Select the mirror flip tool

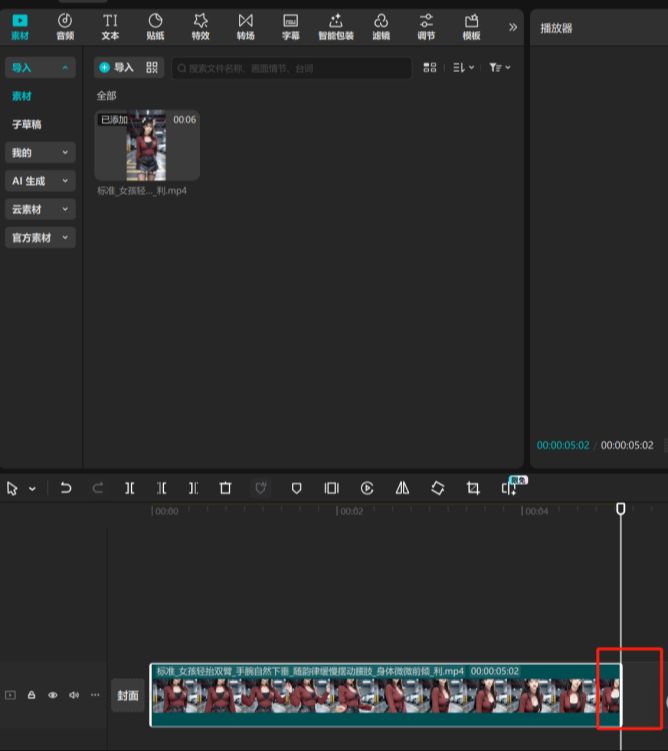(x=402, y=488)
